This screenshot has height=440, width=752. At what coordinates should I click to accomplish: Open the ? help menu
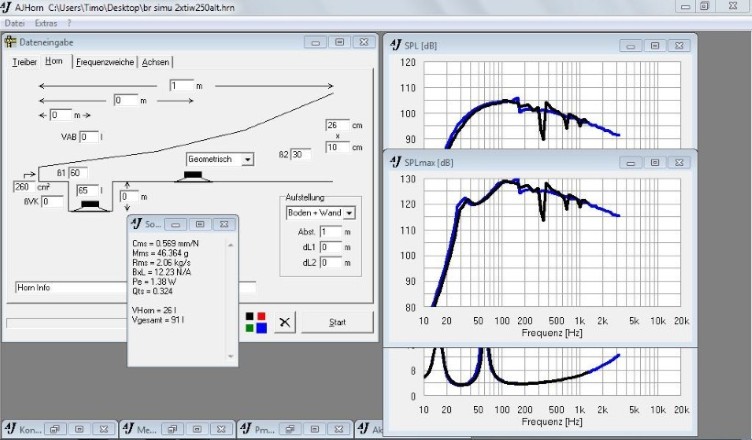coord(69,23)
